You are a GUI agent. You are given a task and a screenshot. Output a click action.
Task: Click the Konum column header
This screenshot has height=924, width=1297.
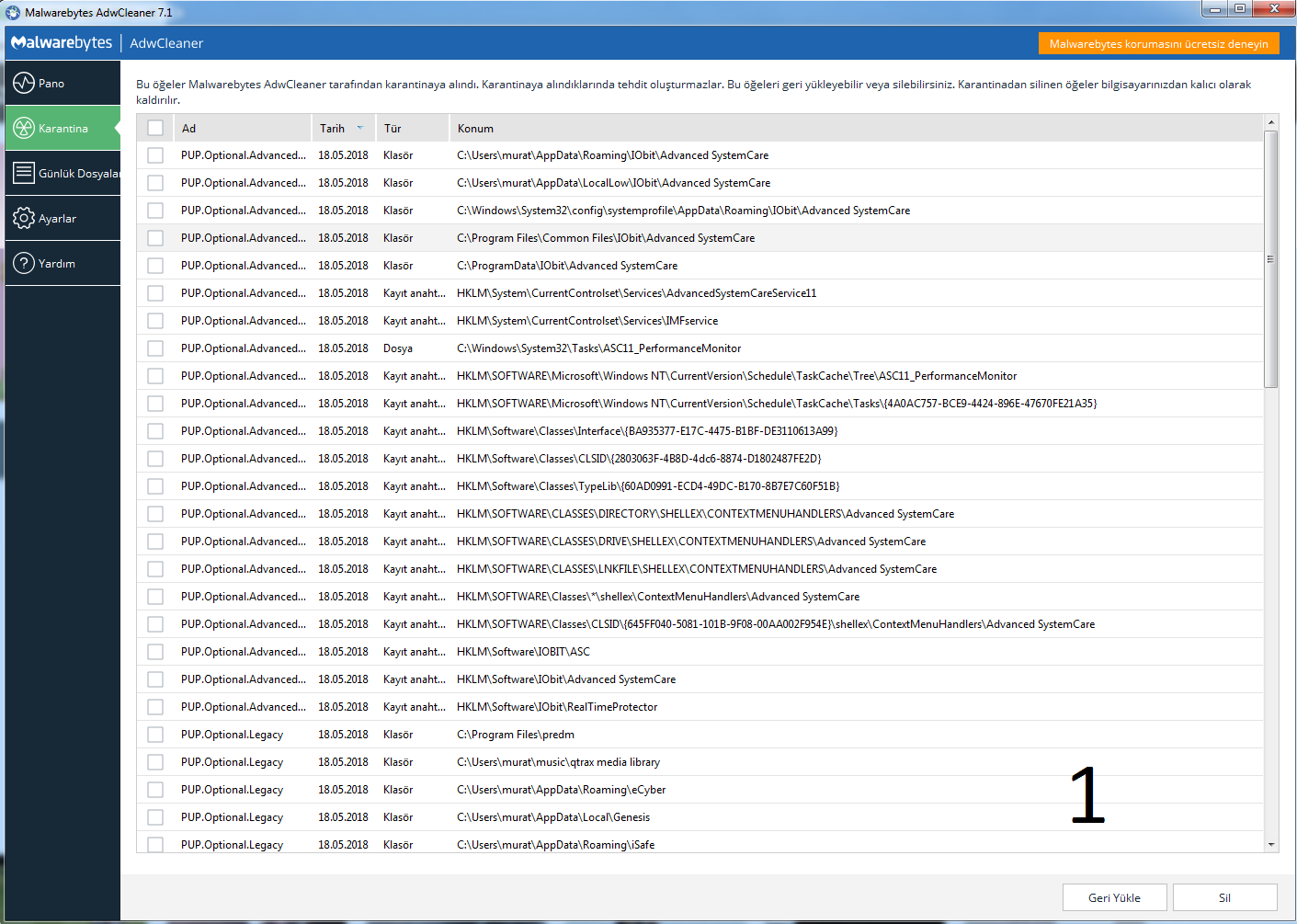tap(857, 128)
